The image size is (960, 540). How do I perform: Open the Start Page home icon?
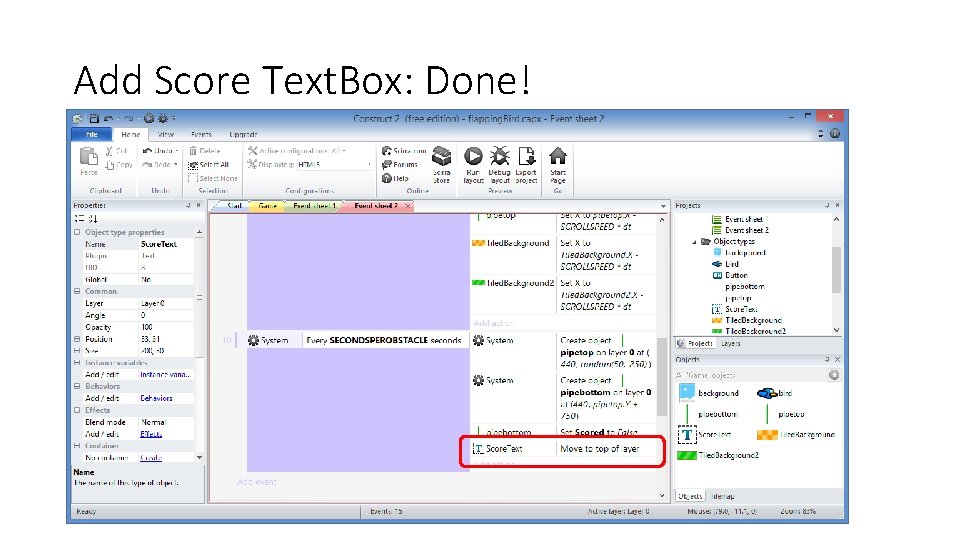coord(557,156)
